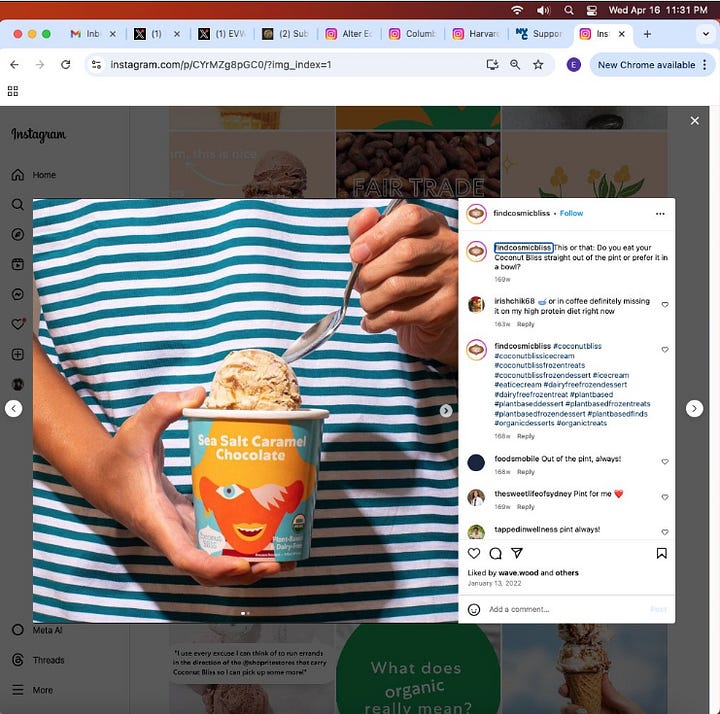This screenshot has height=714, width=720.
Task: Open irishchik68's profile name
Action: [514, 301]
